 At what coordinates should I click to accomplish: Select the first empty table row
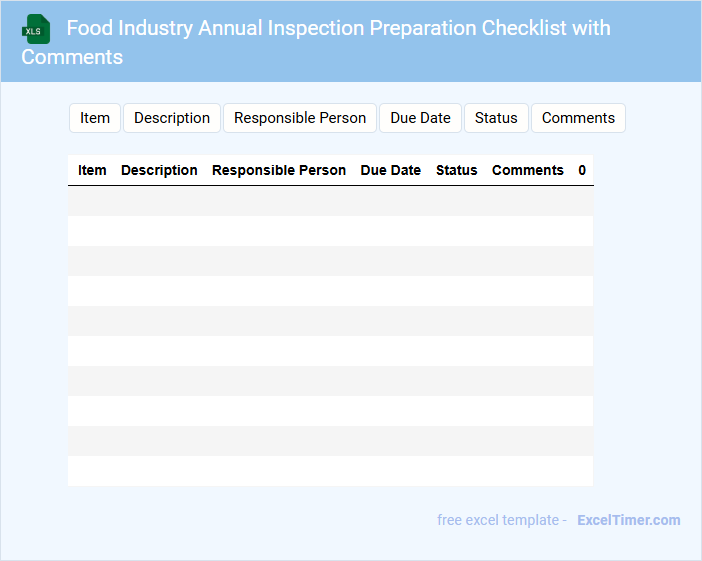[x=330, y=201]
